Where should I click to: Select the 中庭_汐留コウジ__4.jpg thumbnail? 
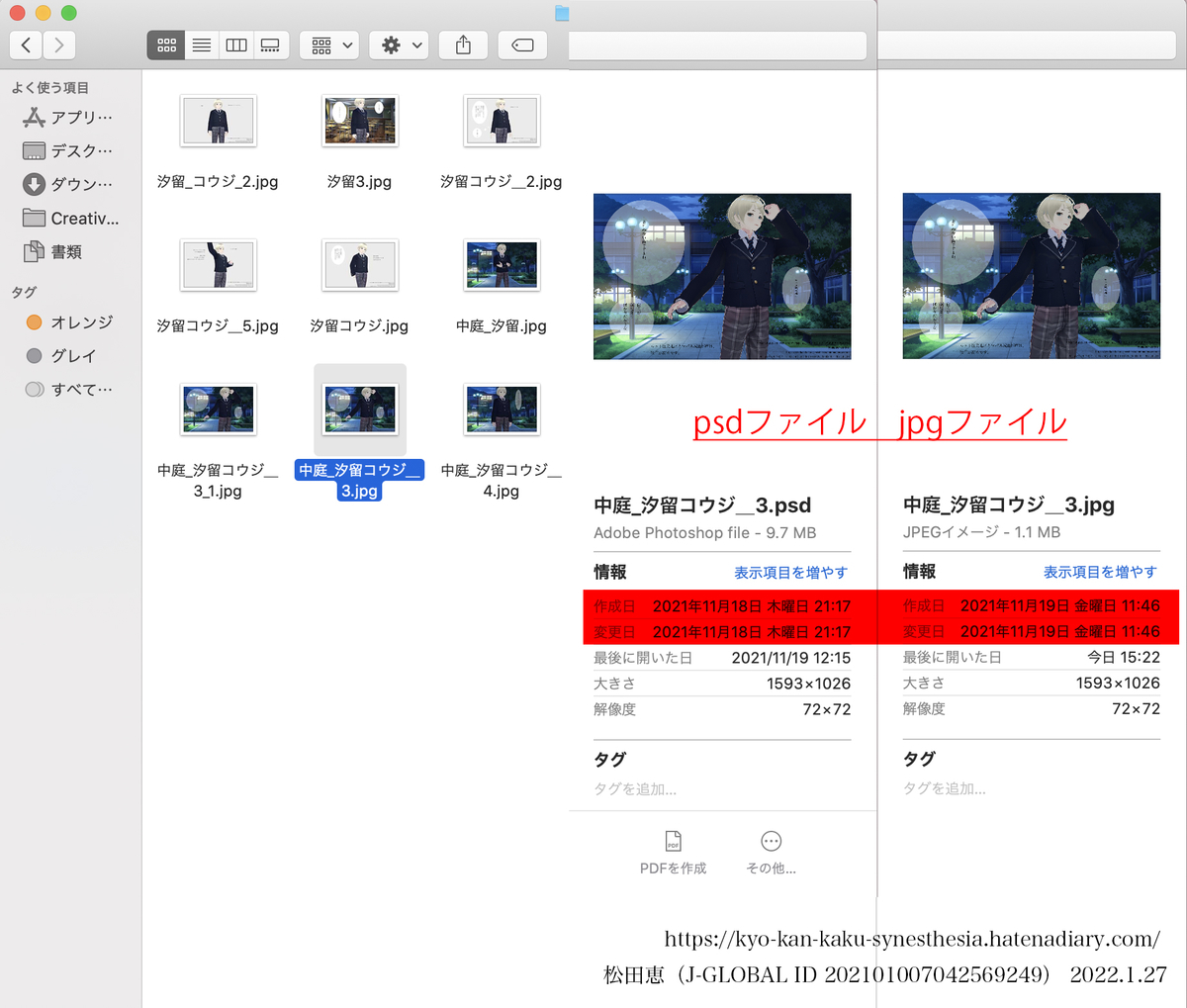click(502, 410)
